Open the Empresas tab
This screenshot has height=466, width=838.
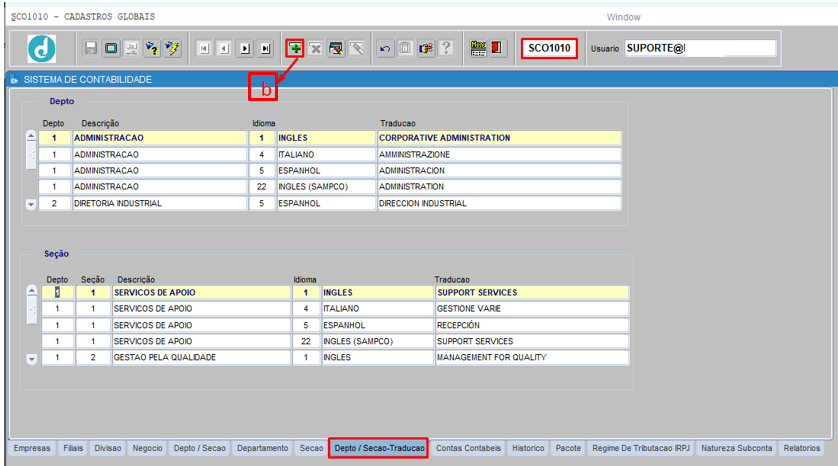(32, 448)
